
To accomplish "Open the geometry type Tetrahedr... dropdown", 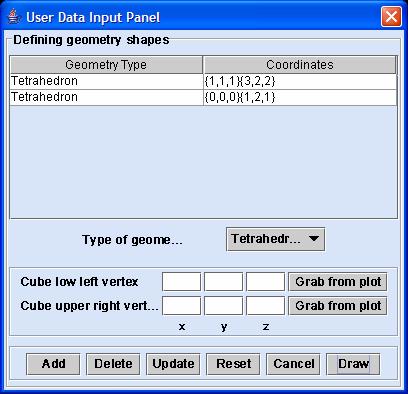I will pyautogui.click(x=275, y=239).
